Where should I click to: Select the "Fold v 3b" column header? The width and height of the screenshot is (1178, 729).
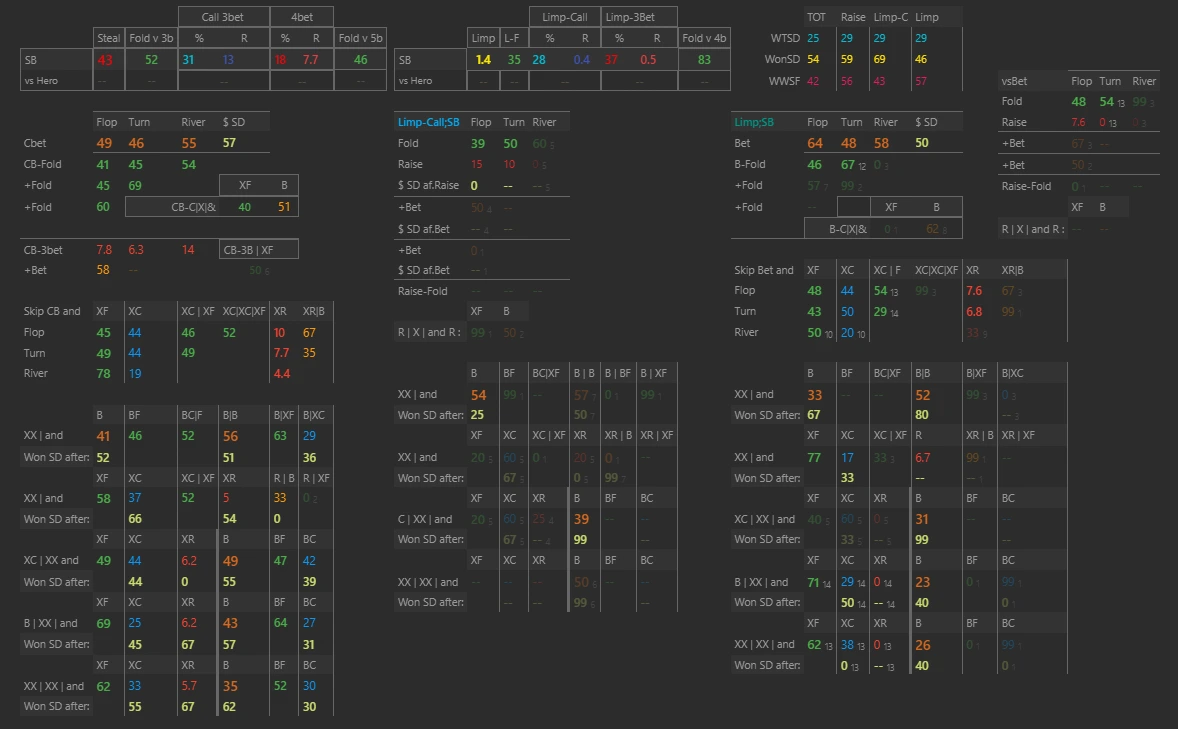(151, 38)
